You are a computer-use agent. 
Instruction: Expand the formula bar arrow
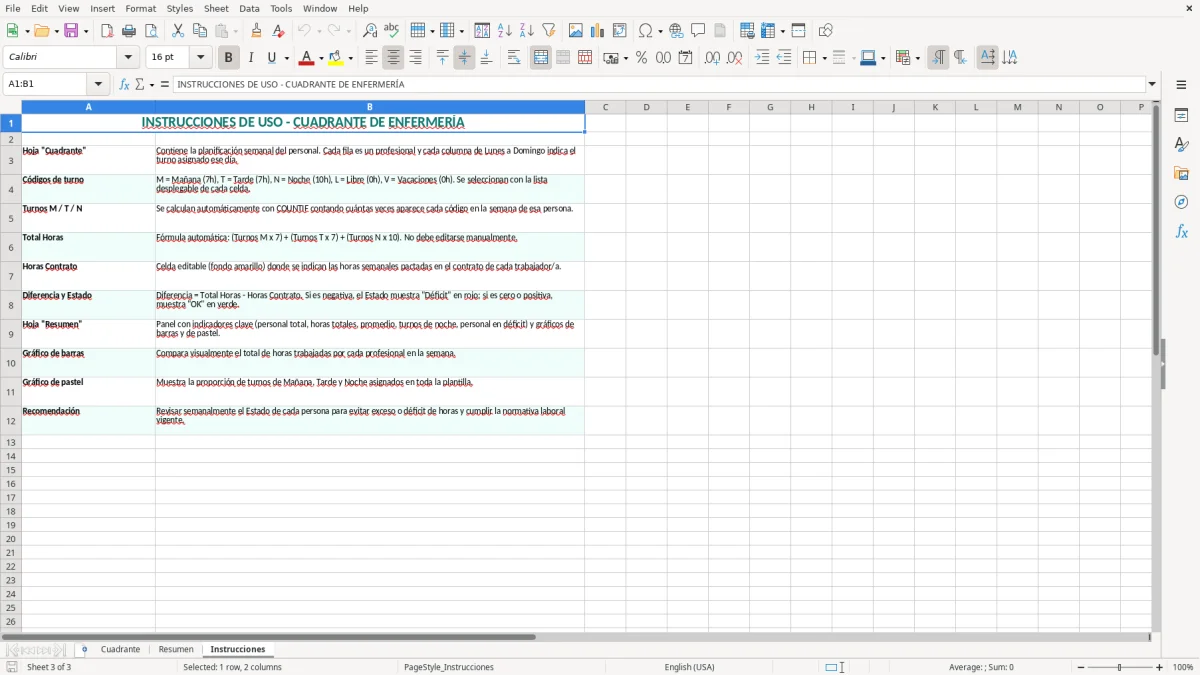[x=1152, y=85]
